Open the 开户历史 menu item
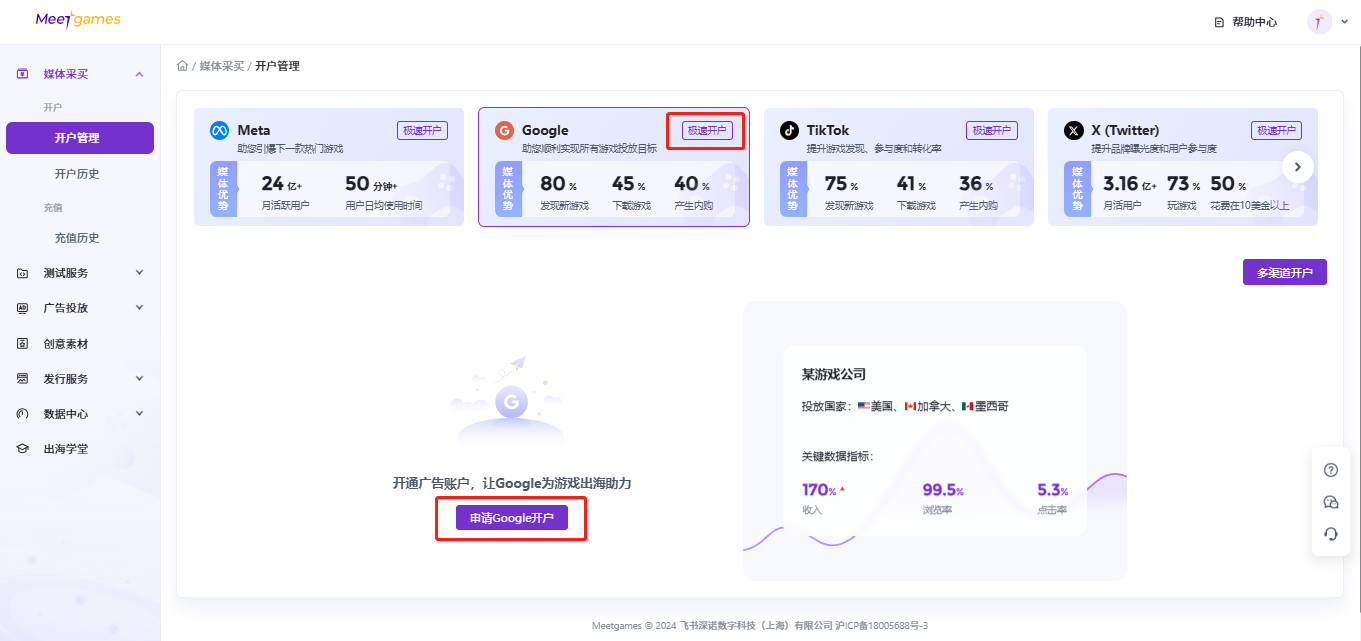This screenshot has height=641, width=1361. coord(80,172)
